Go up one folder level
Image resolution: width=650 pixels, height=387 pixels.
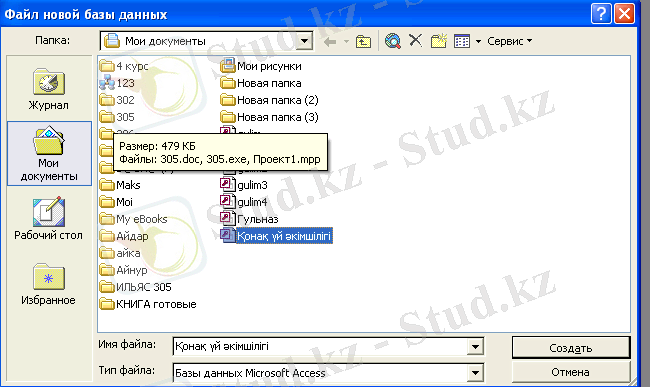click(x=363, y=41)
